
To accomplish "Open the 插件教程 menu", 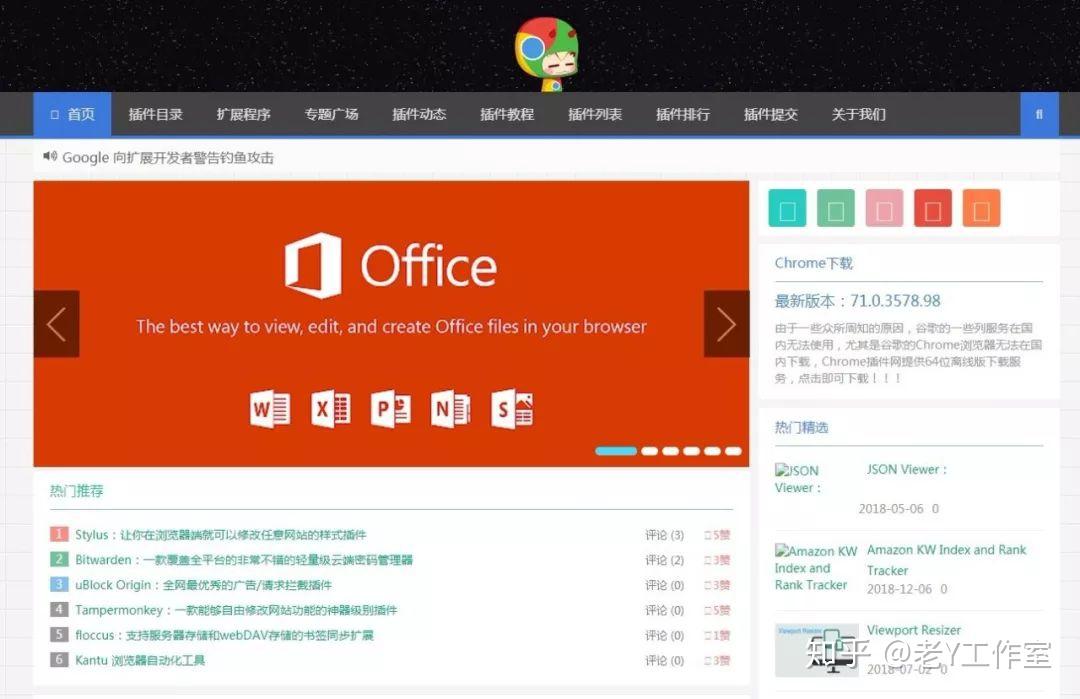I will [x=507, y=114].
